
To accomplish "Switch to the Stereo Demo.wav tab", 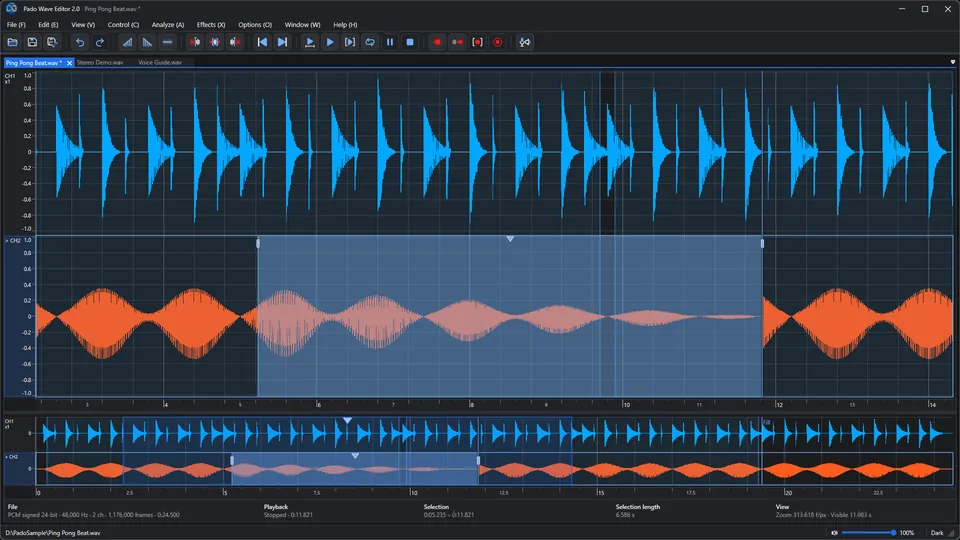I will tap(100, 62).
